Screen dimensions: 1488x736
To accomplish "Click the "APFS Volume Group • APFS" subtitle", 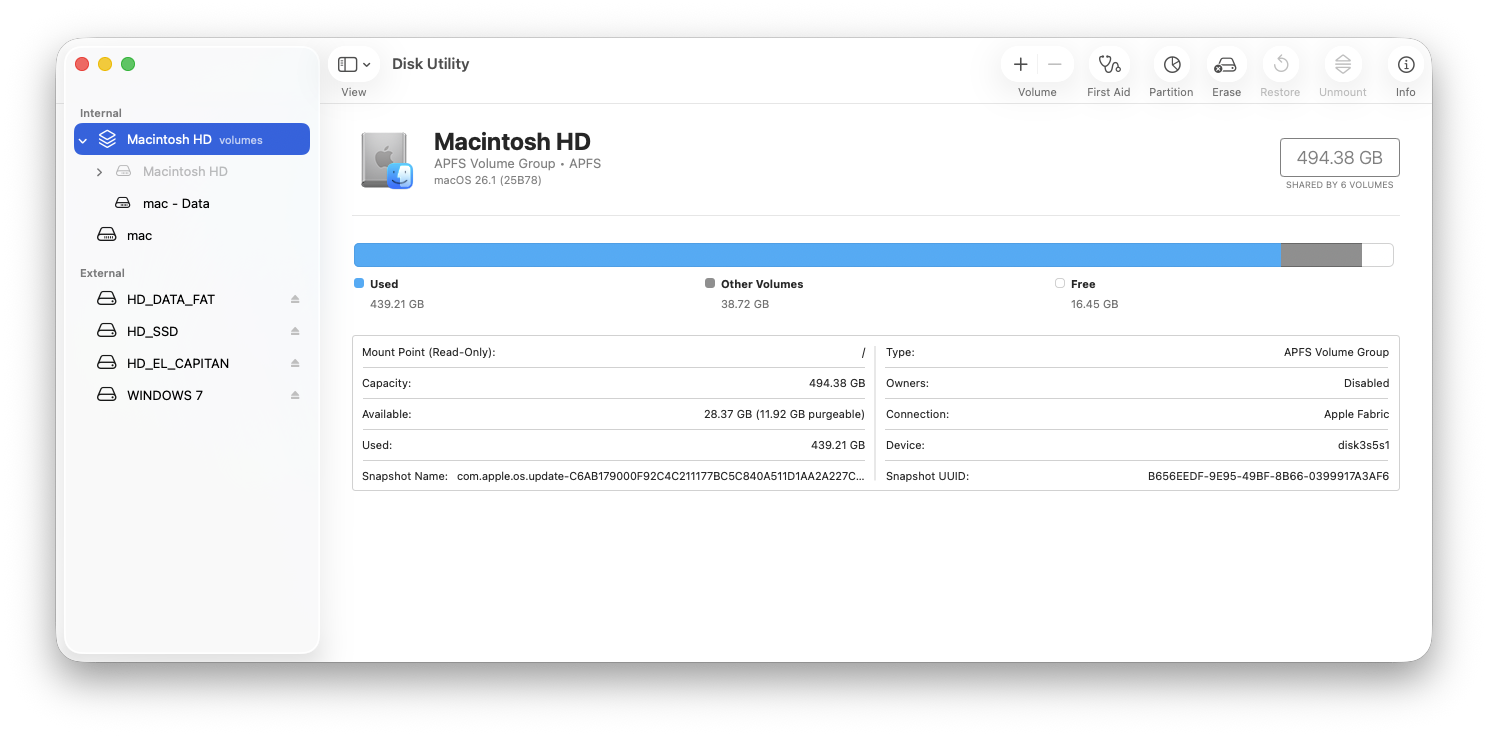I will [517, 163].
